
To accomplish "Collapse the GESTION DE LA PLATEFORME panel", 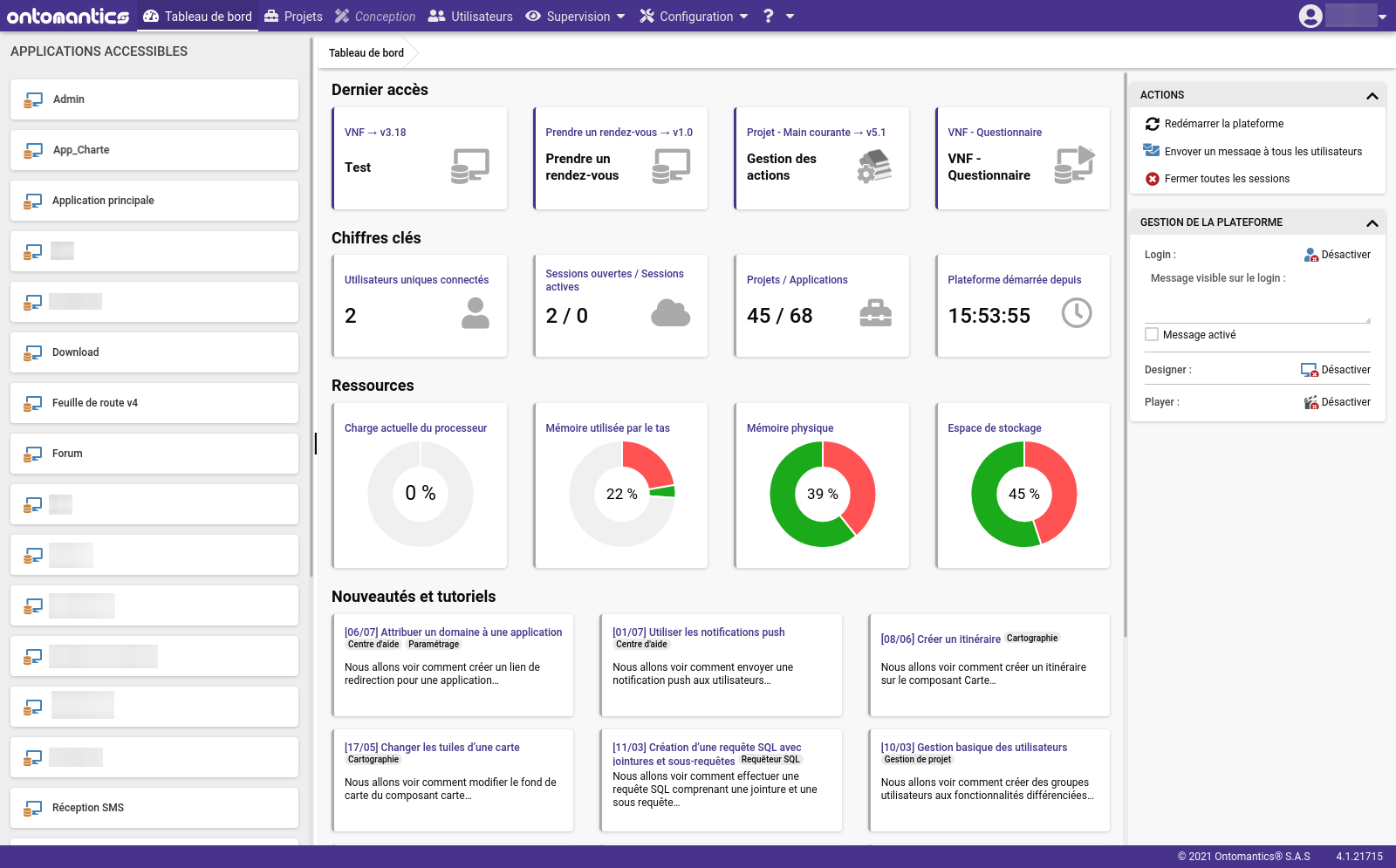I will click(x=1372, y=222).
